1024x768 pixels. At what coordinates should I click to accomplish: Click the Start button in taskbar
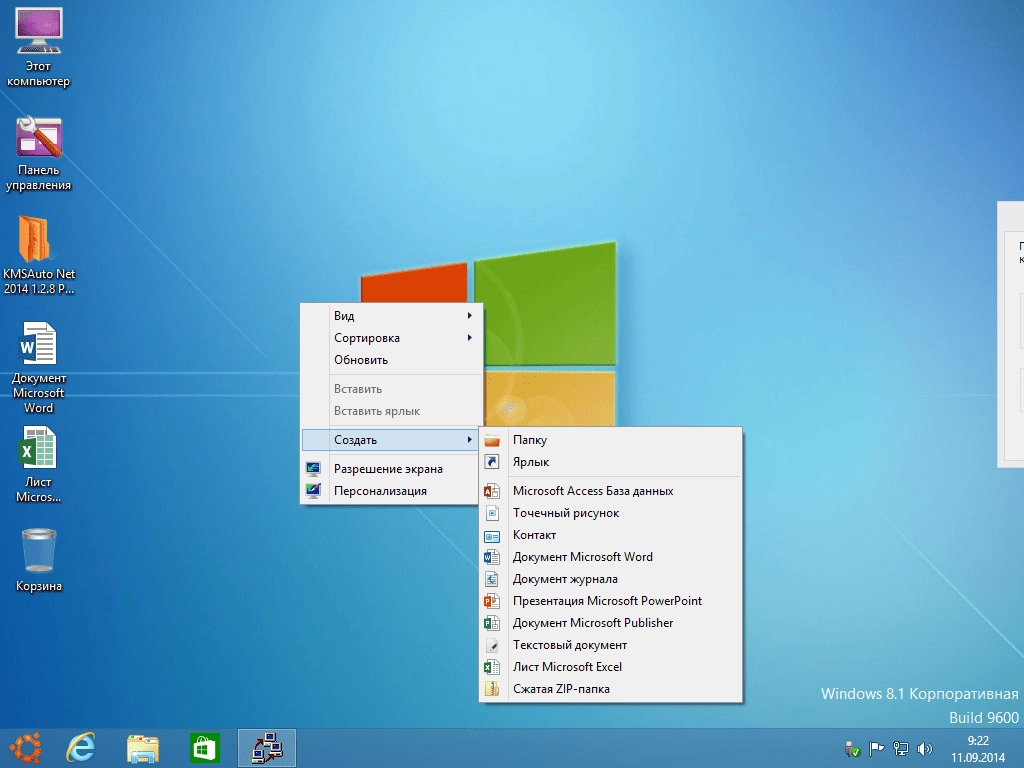click(25, 748)
